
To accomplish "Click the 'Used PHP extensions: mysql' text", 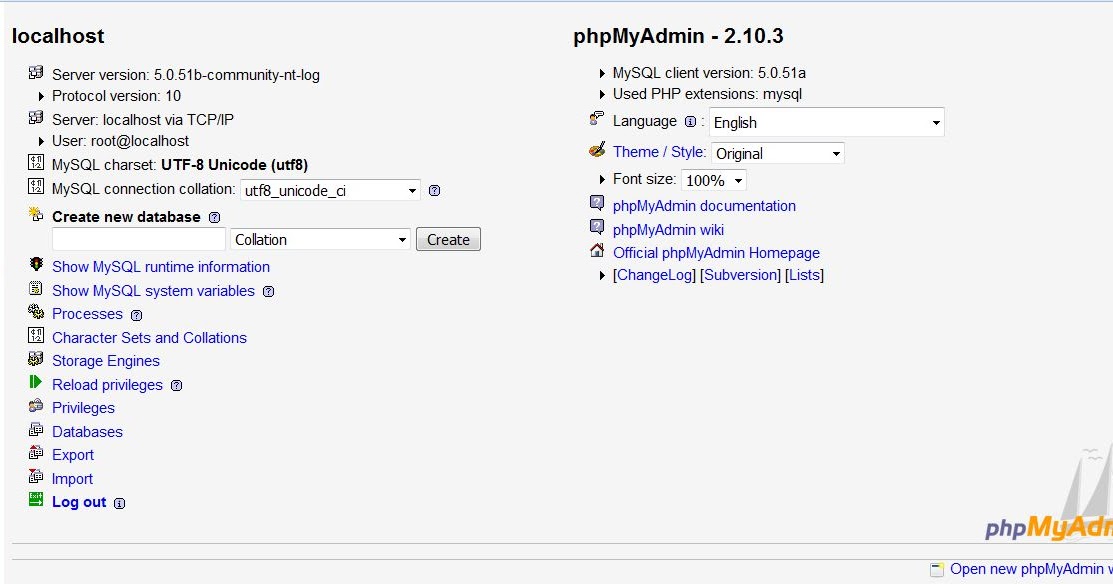I will pos(707,94).
